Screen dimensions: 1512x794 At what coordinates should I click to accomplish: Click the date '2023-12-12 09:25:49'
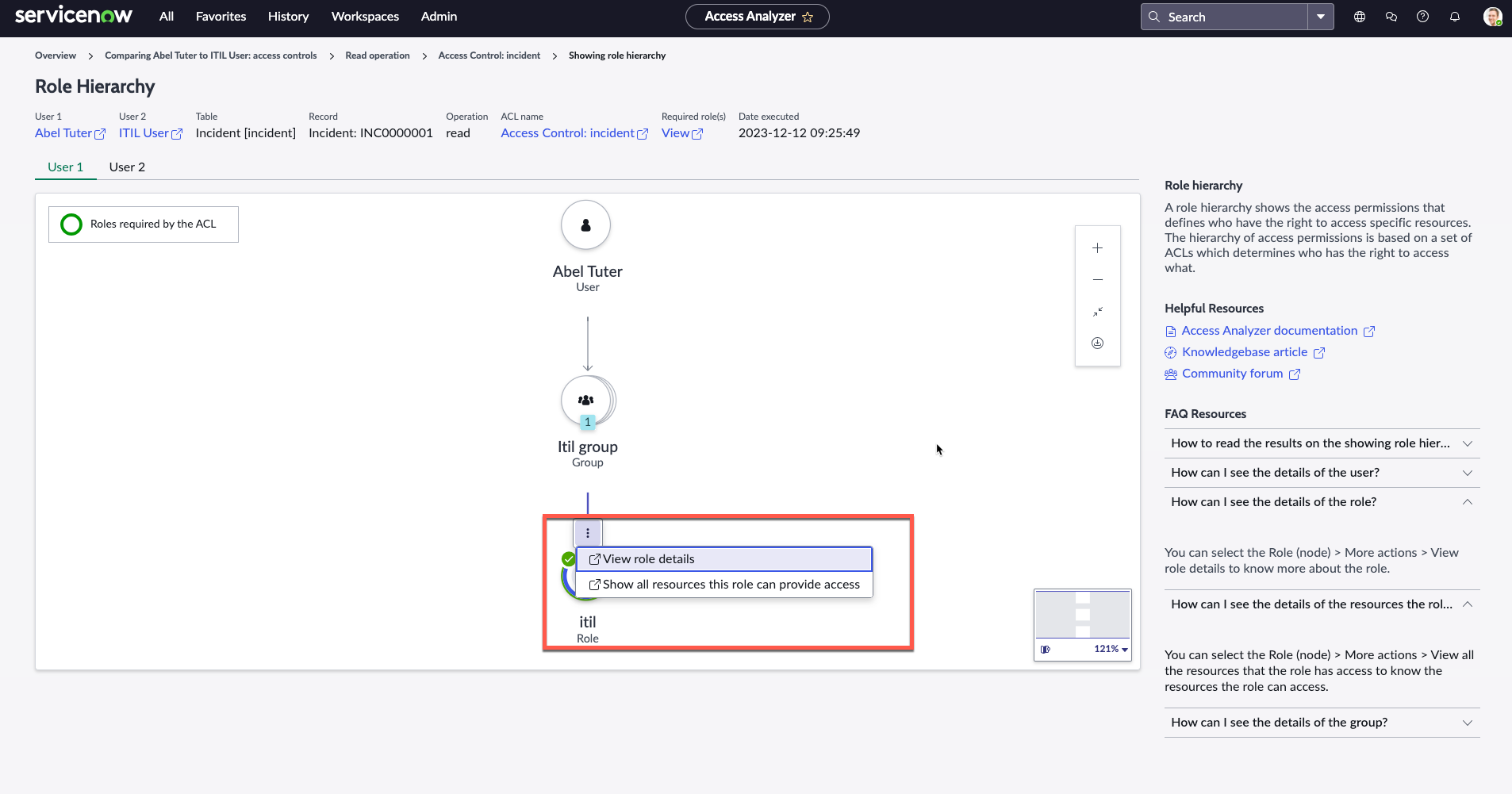click(799, 133)
